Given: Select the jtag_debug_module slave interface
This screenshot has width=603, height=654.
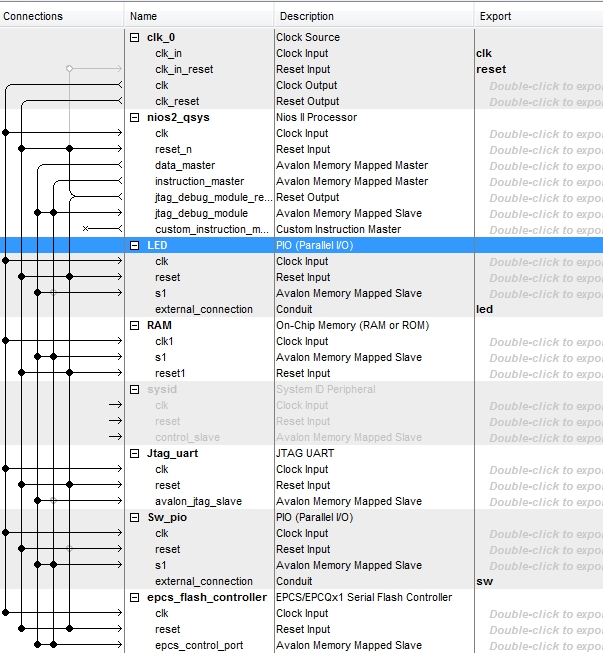Looking at the screenshot, I should click(201, 214).
